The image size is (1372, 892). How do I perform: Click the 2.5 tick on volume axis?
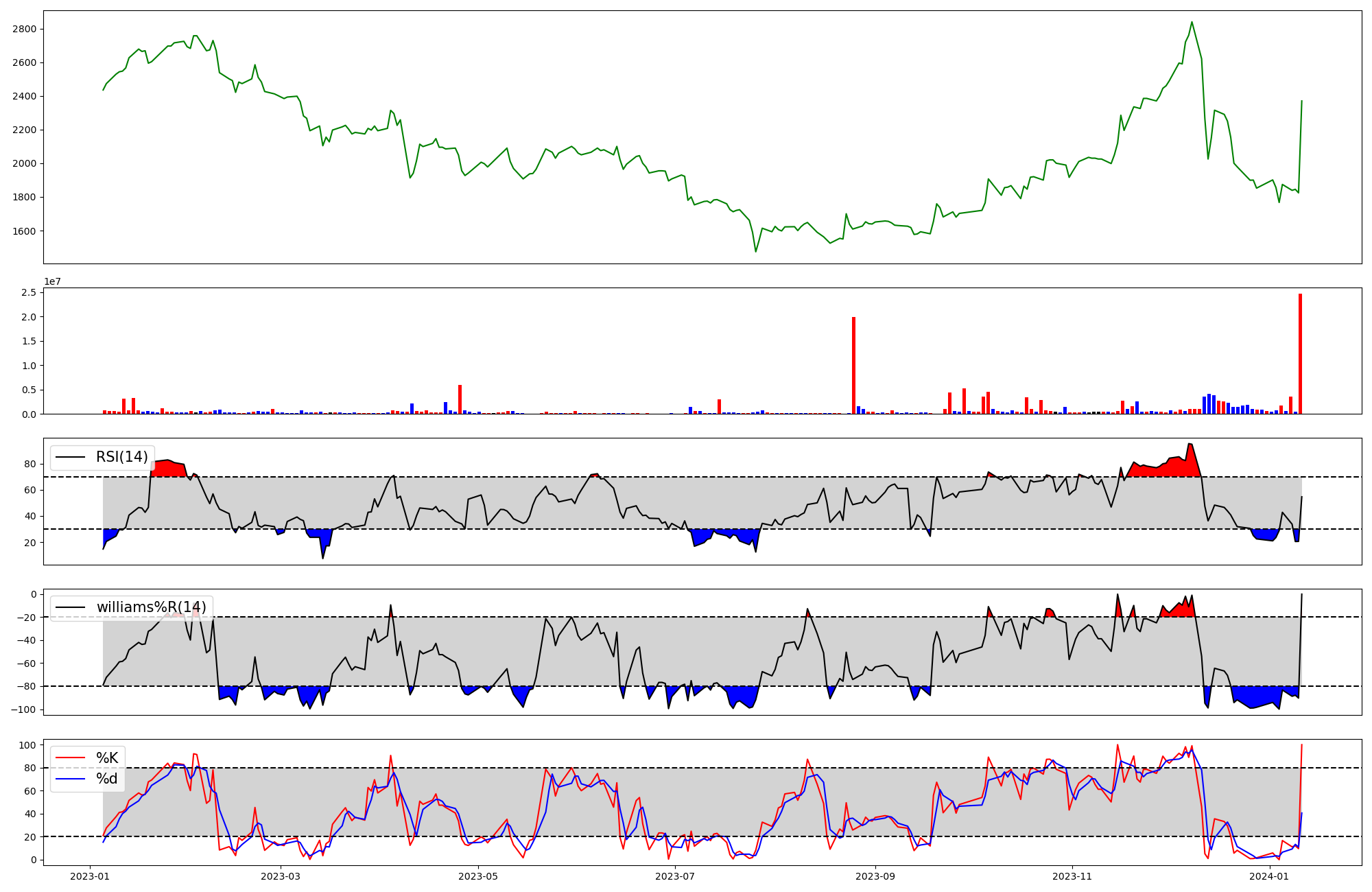pos(29,293)
